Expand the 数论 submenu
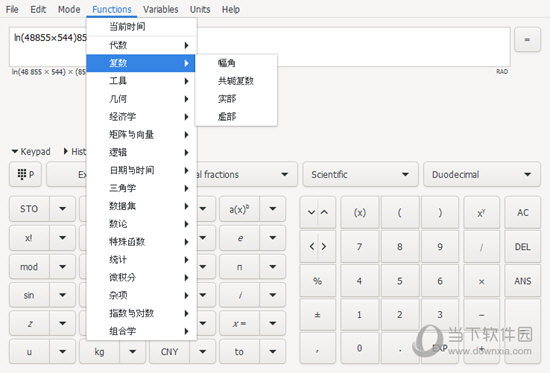The image size is (550, 373). (141, 224)
